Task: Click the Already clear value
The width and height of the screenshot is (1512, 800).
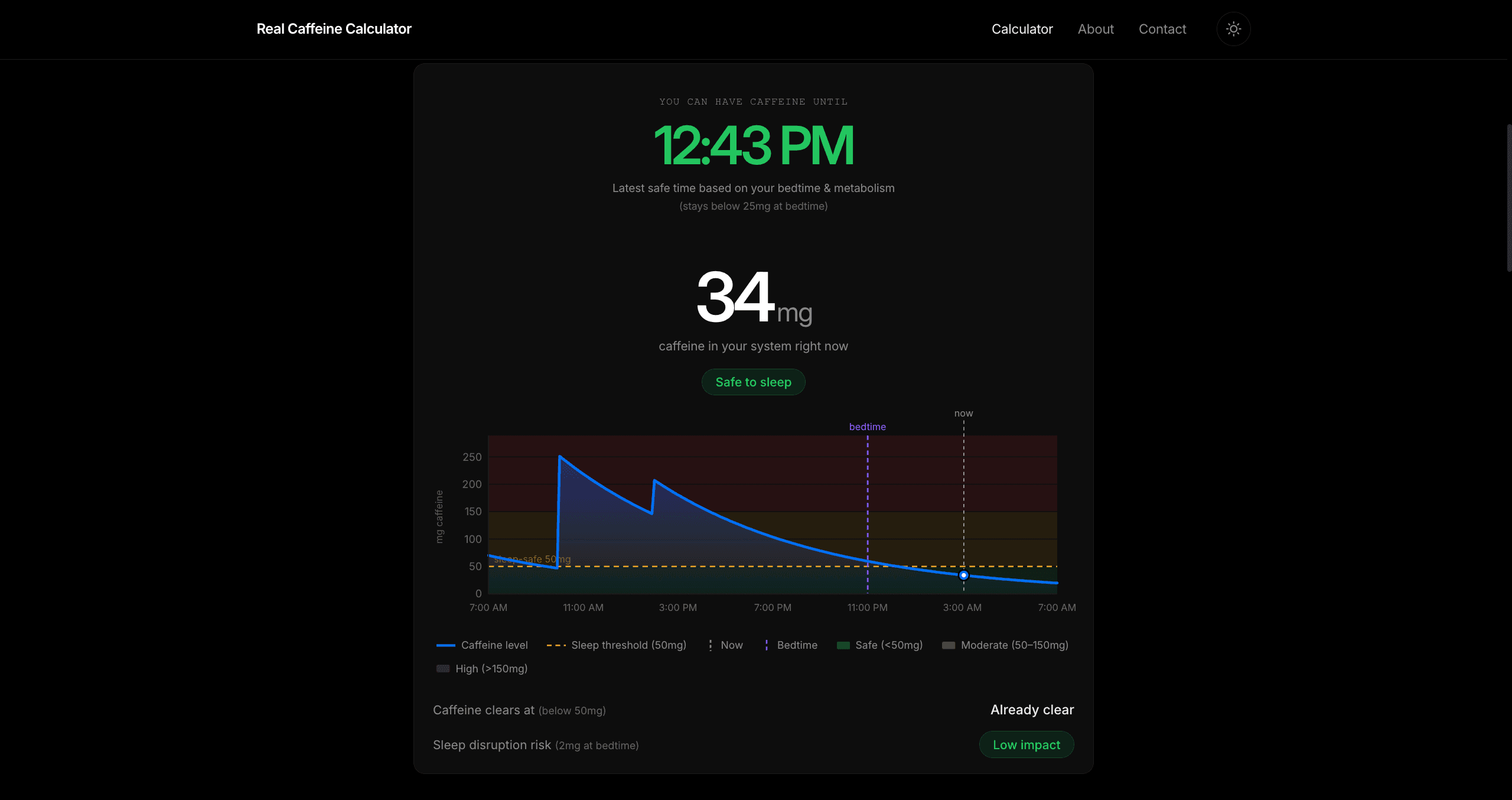Action: 1032,710
